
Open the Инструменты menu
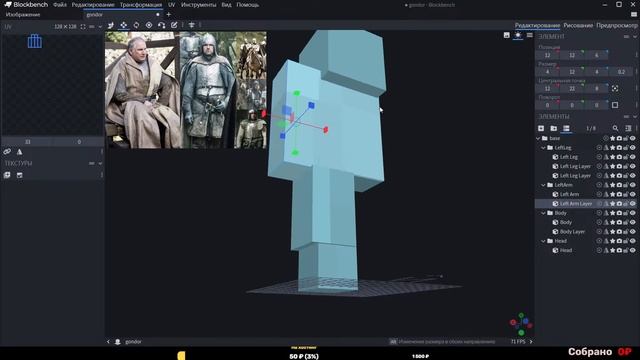198,5
